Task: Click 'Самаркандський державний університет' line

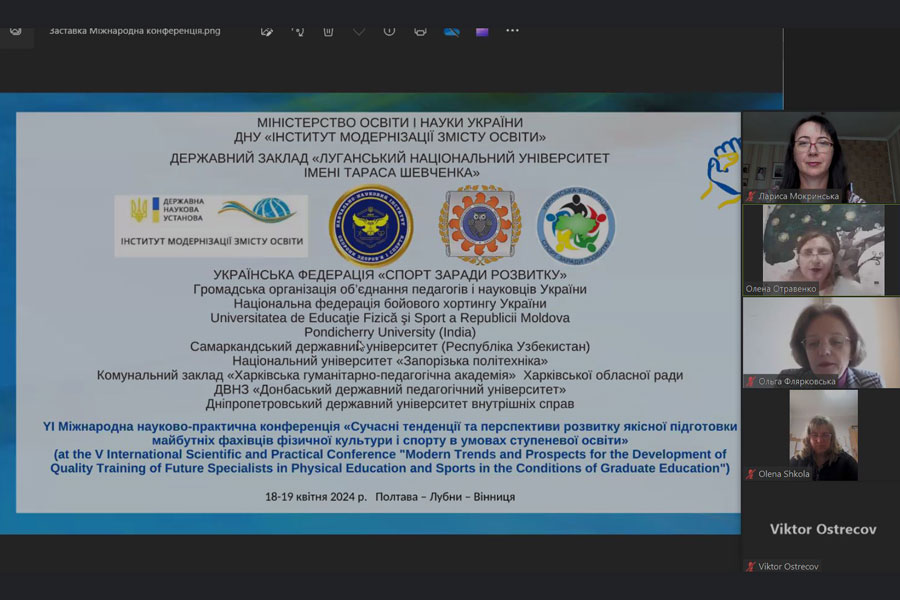Action: pyautogui.click(x=390, y=347)
